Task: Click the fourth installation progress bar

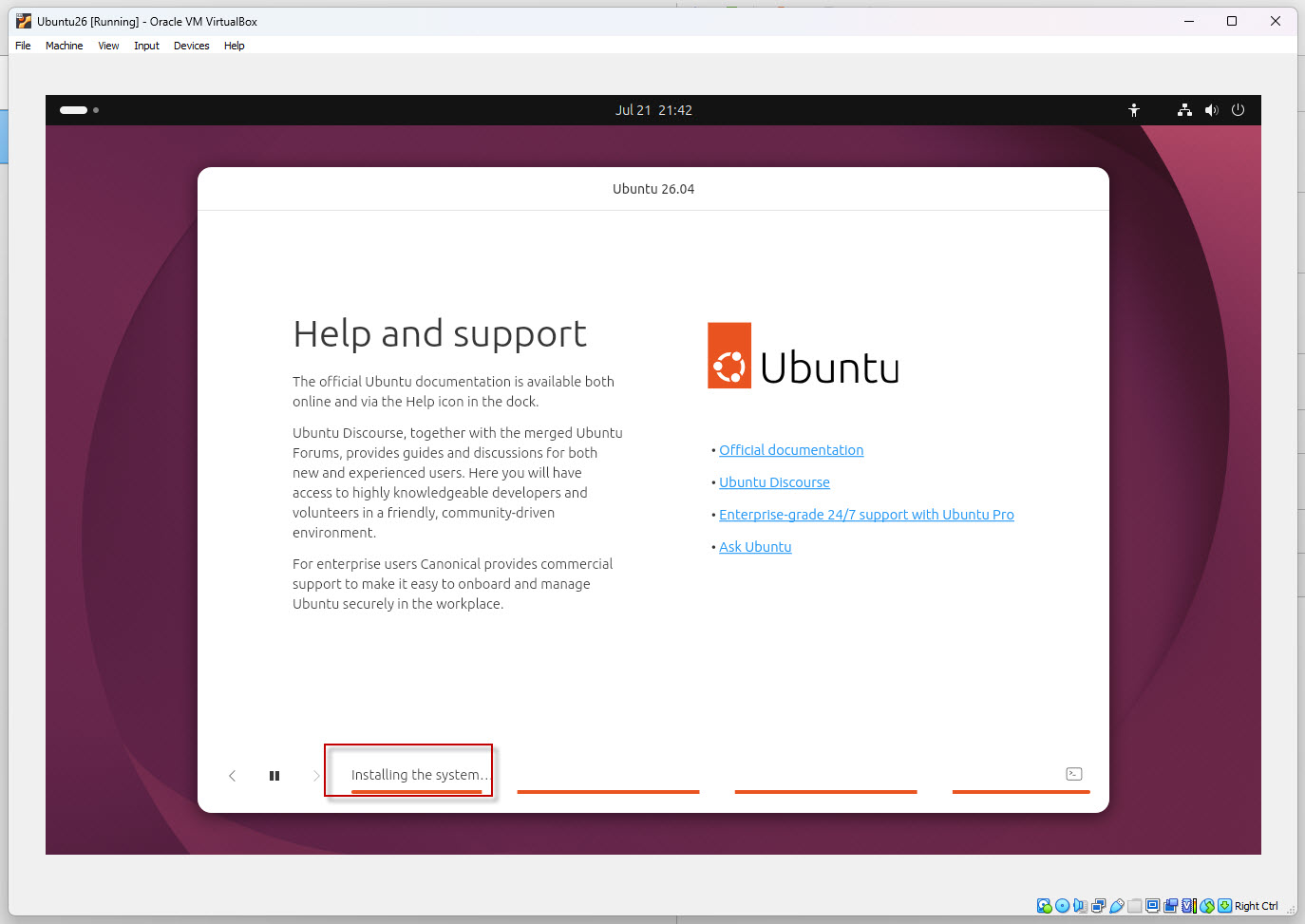Action: pos(1021,791)
